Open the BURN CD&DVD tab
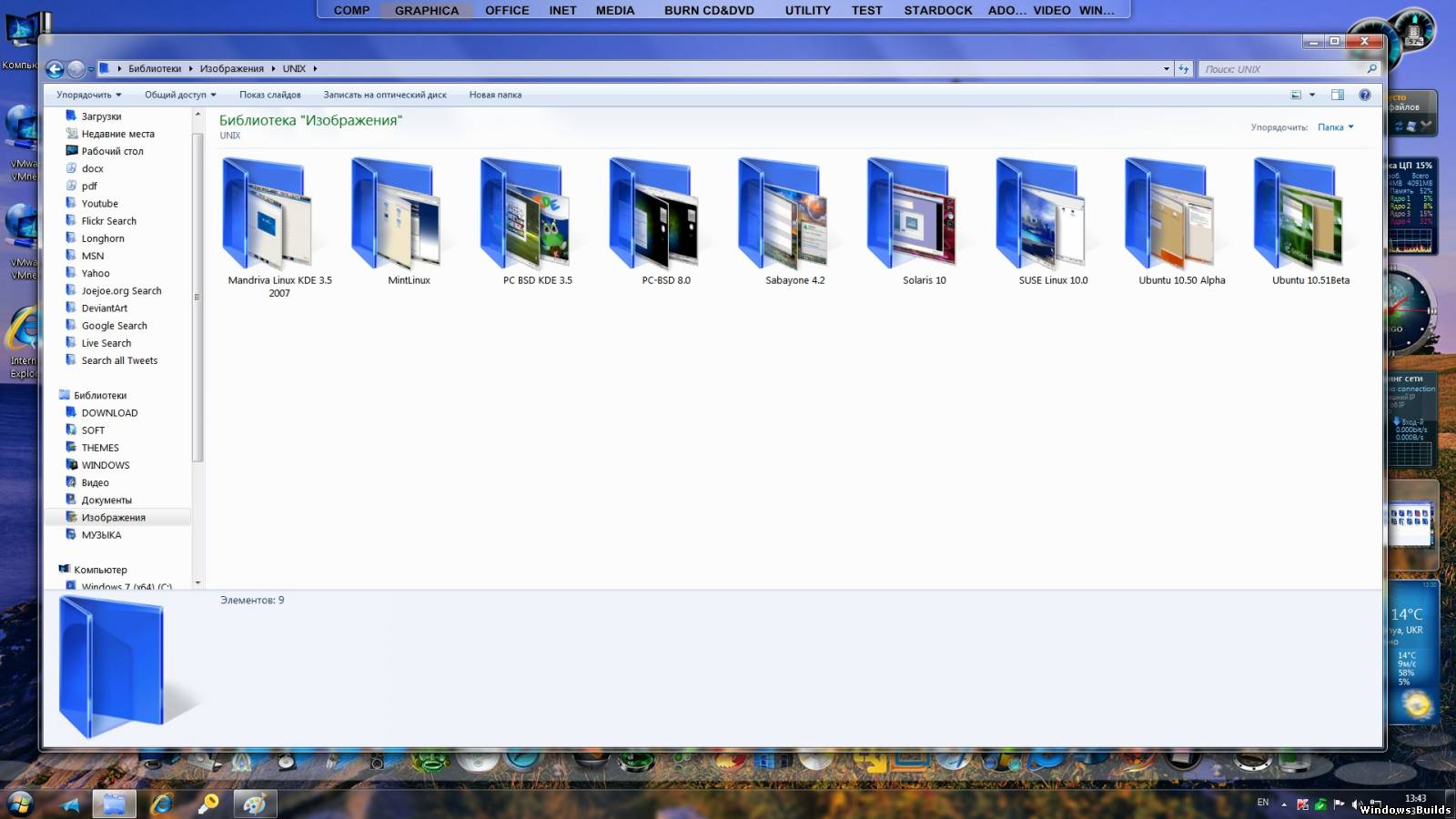Image resolution: width=1456 pixels, height=819 pixels. [709, 10]
